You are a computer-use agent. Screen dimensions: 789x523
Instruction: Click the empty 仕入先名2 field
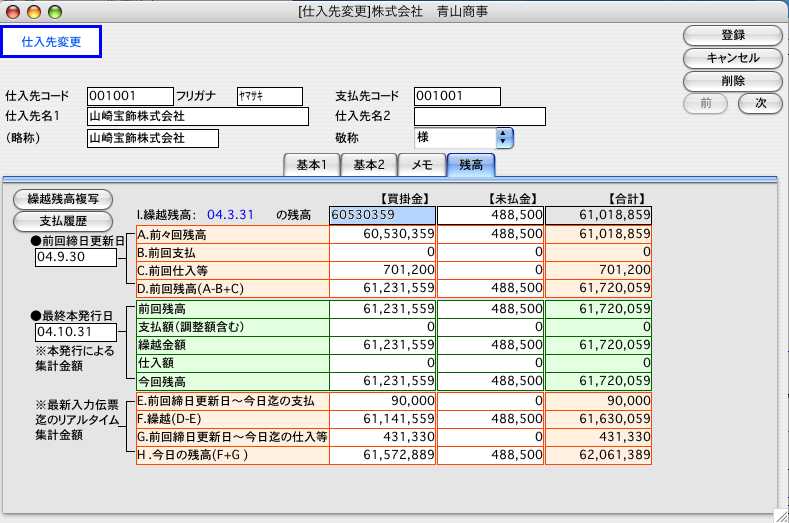[479, 117]
